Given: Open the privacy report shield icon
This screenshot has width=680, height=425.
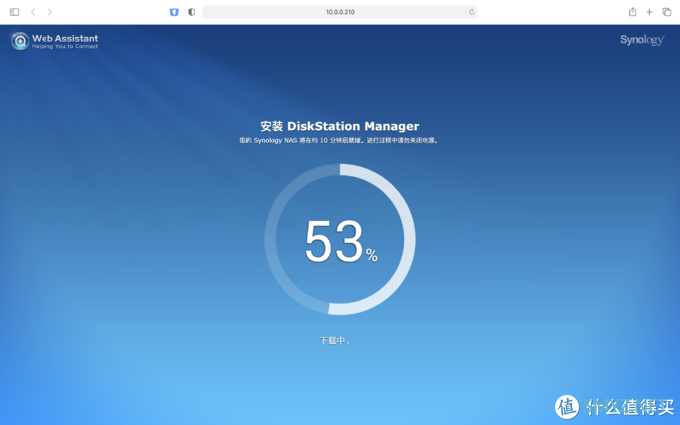Looking at the screenshot, I should pos(191,12).
